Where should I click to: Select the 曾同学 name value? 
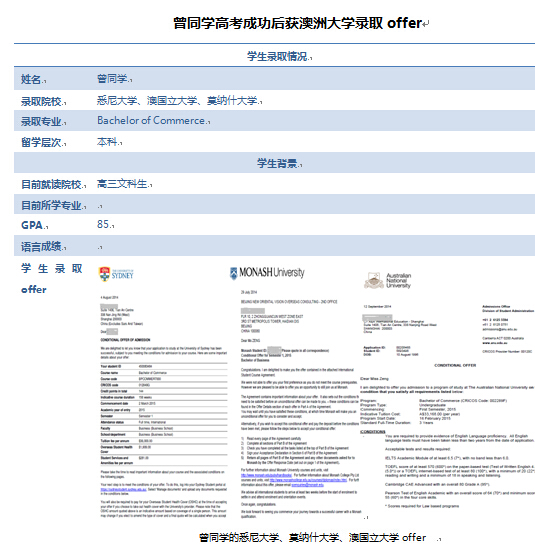[112, 79]
